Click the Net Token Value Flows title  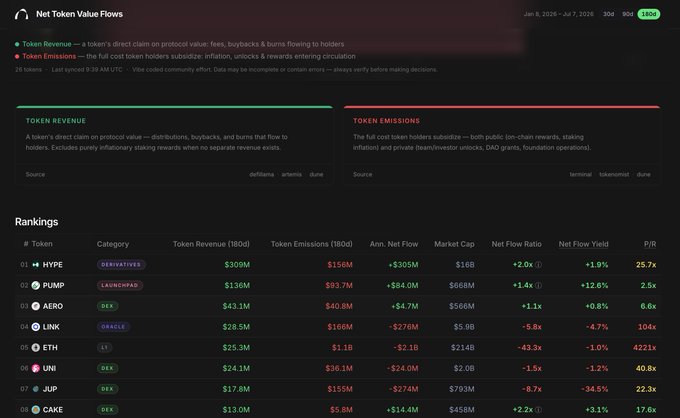tap(79, 14)
